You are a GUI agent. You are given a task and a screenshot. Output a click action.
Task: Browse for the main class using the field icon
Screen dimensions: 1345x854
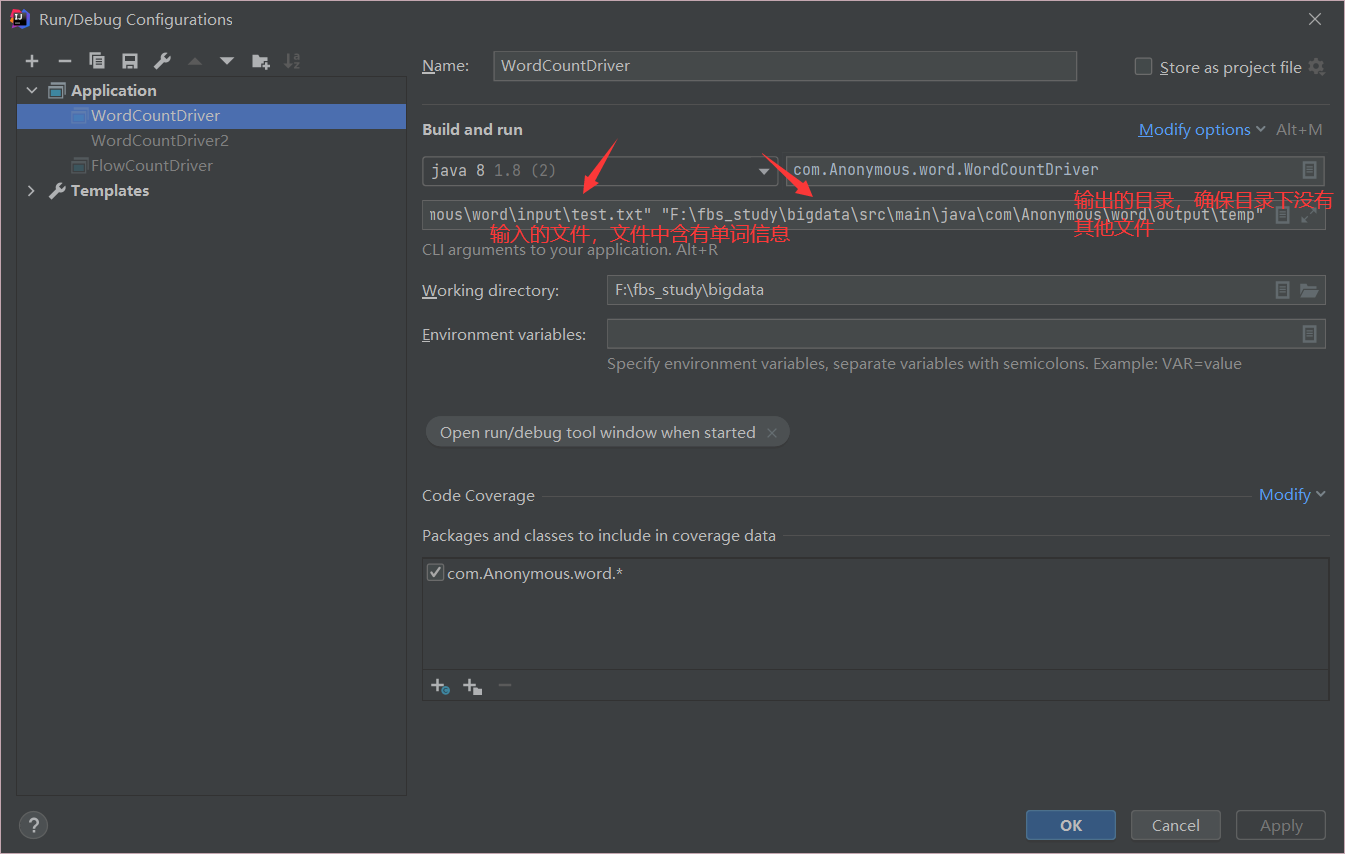pos(1309,170)
